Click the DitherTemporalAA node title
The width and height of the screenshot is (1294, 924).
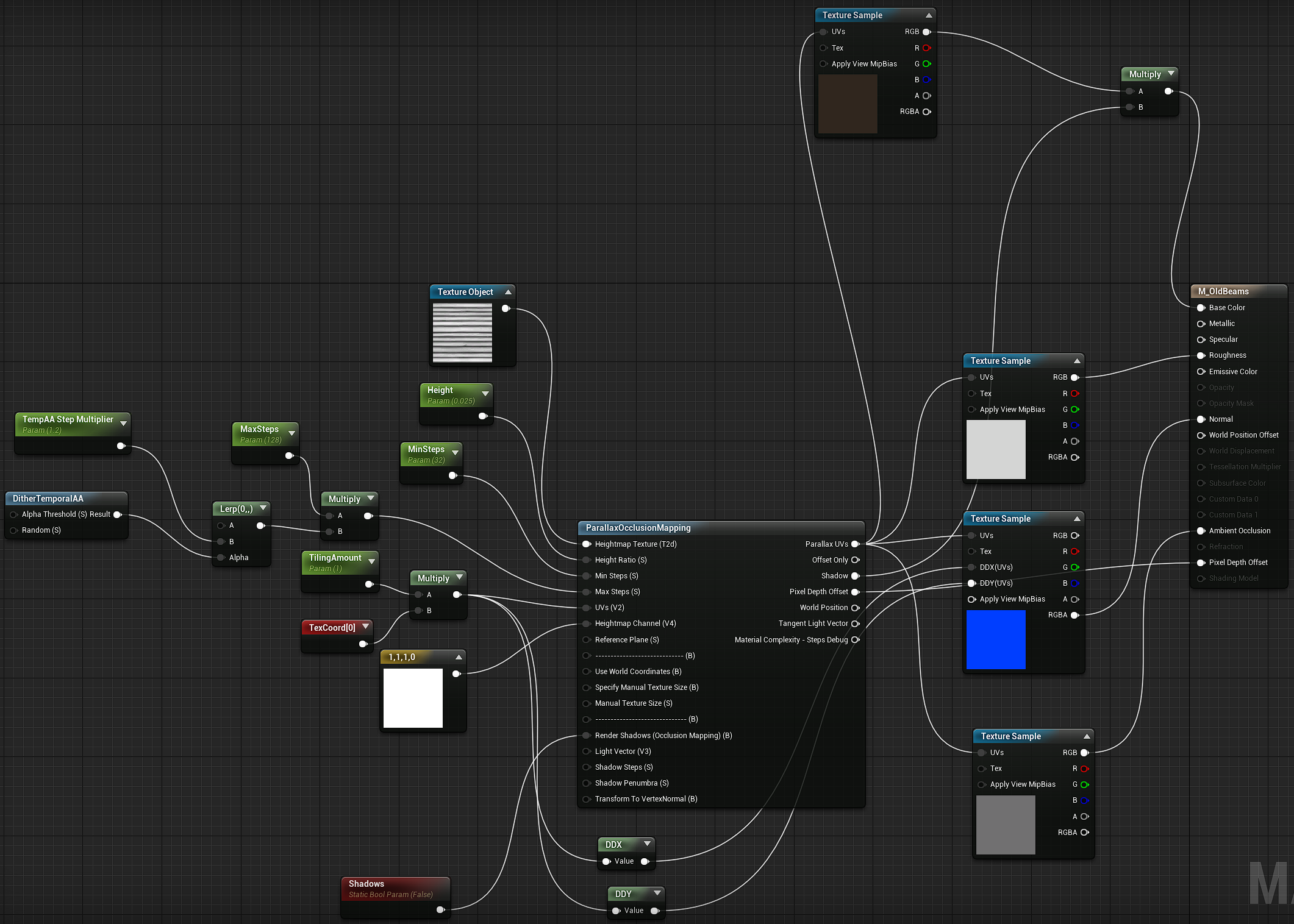tap(48, 499)
